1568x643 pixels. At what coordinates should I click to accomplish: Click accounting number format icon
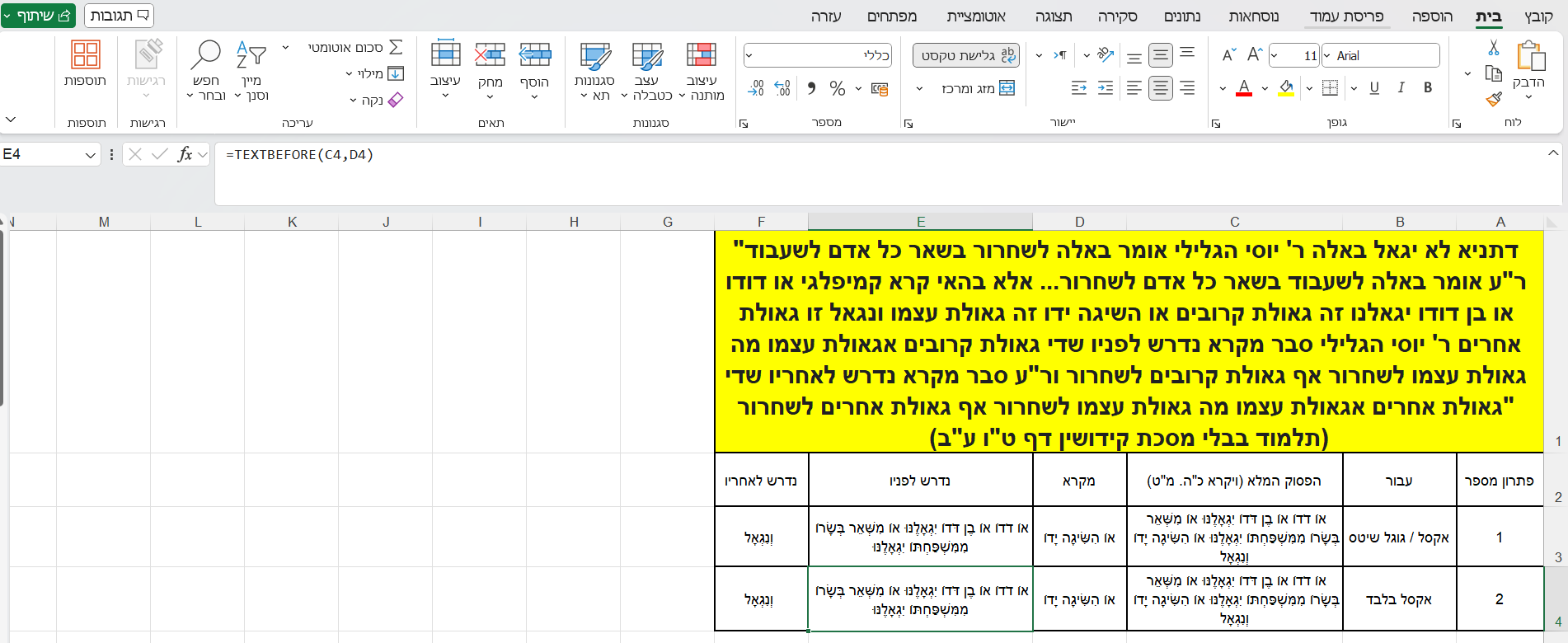pyautogui.click(x=880, y=88)
